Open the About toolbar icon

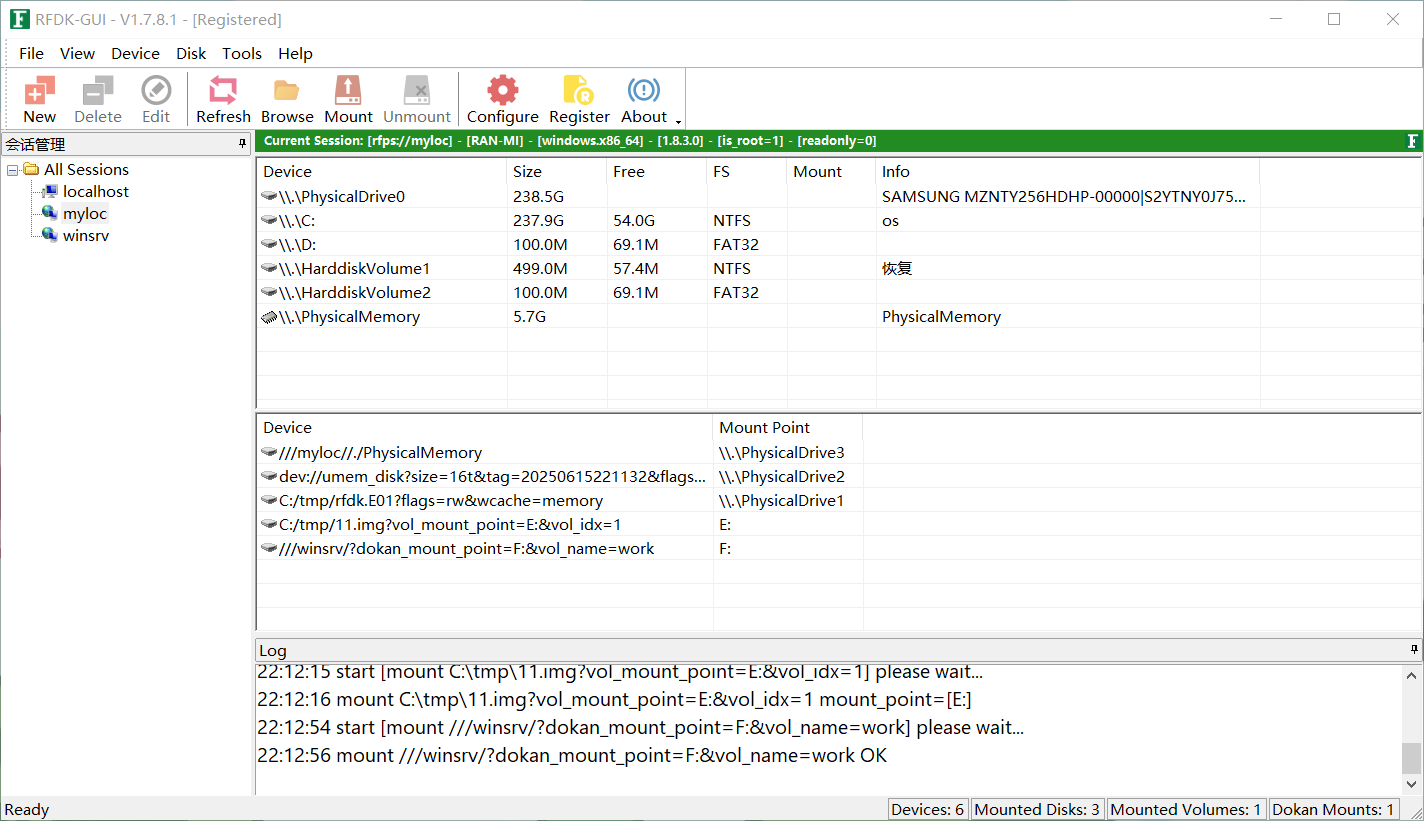(x=644, y=99)
